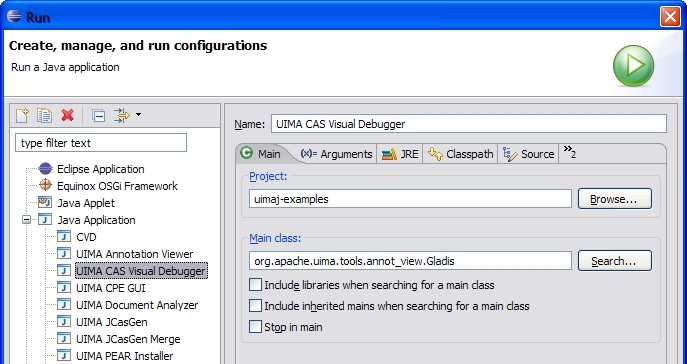Click the Duplicate configuration icon
Screen dimensions: 687x364
click(x=45, y=115)
